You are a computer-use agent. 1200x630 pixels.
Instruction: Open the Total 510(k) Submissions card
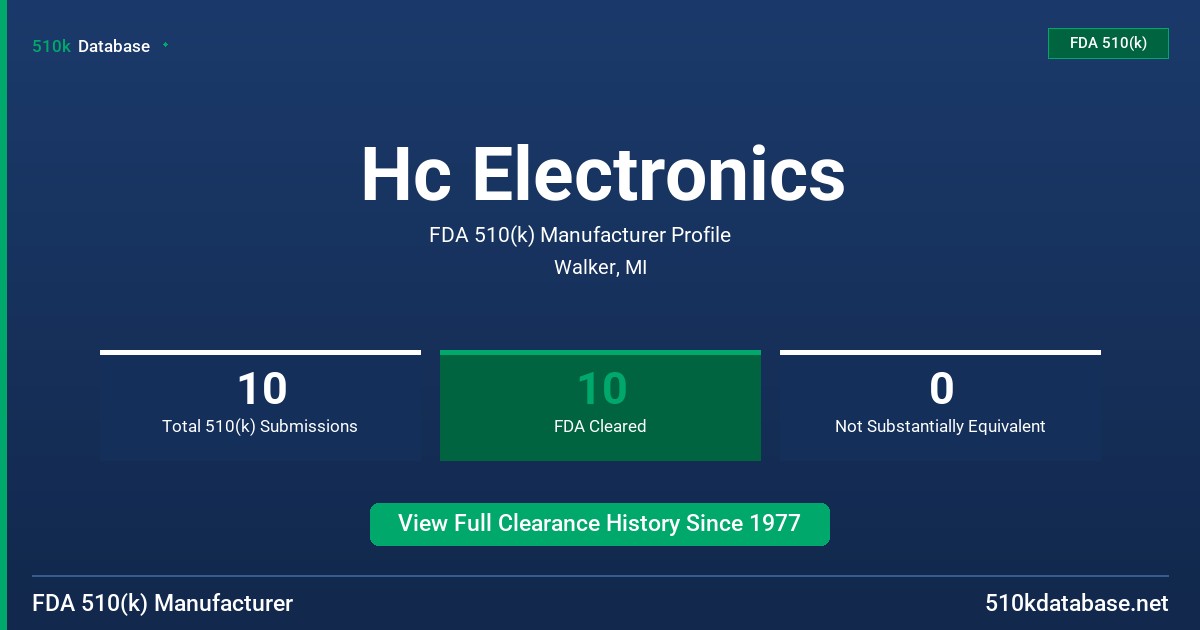(260, 405)
